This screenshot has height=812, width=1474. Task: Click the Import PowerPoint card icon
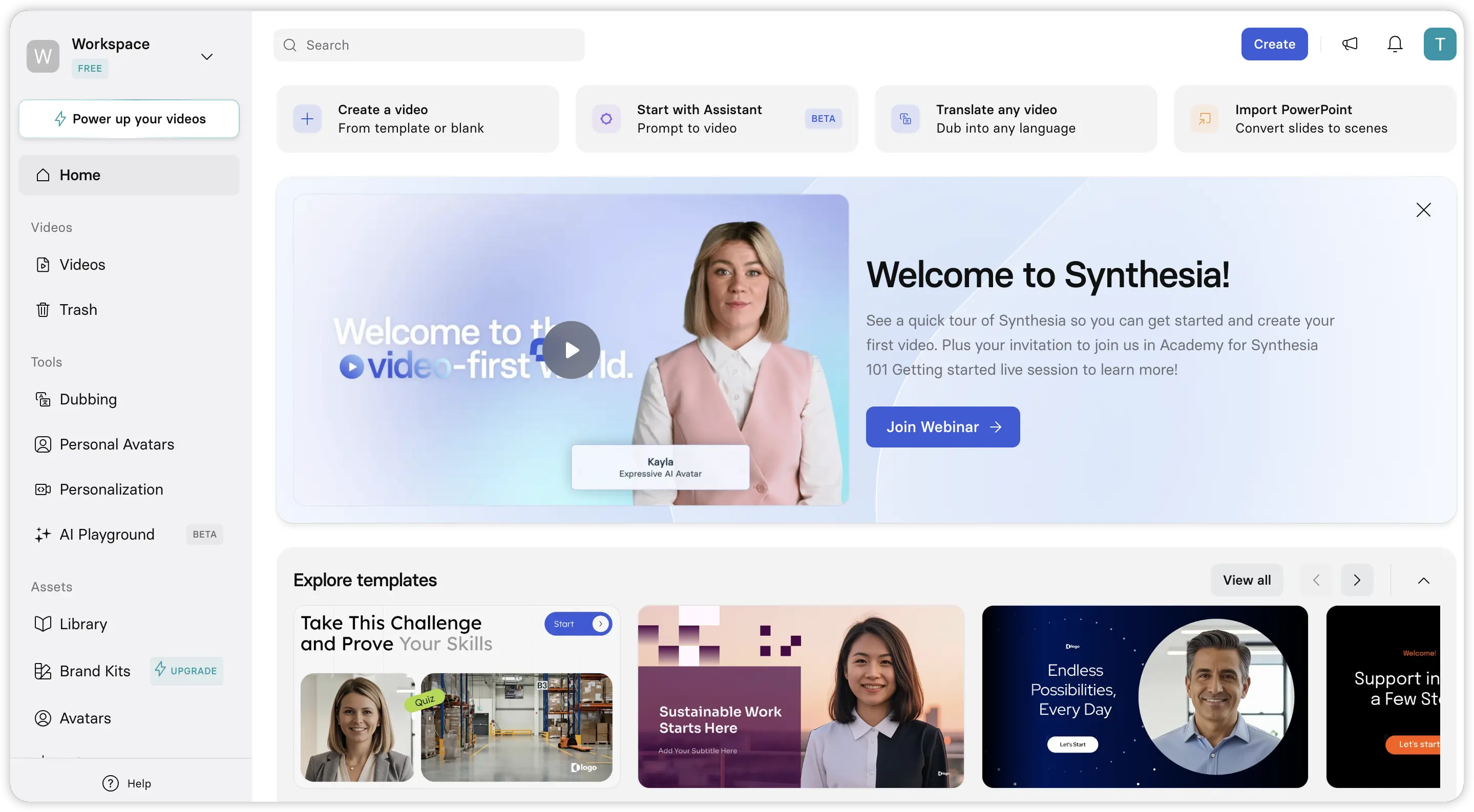[1205, 119]
